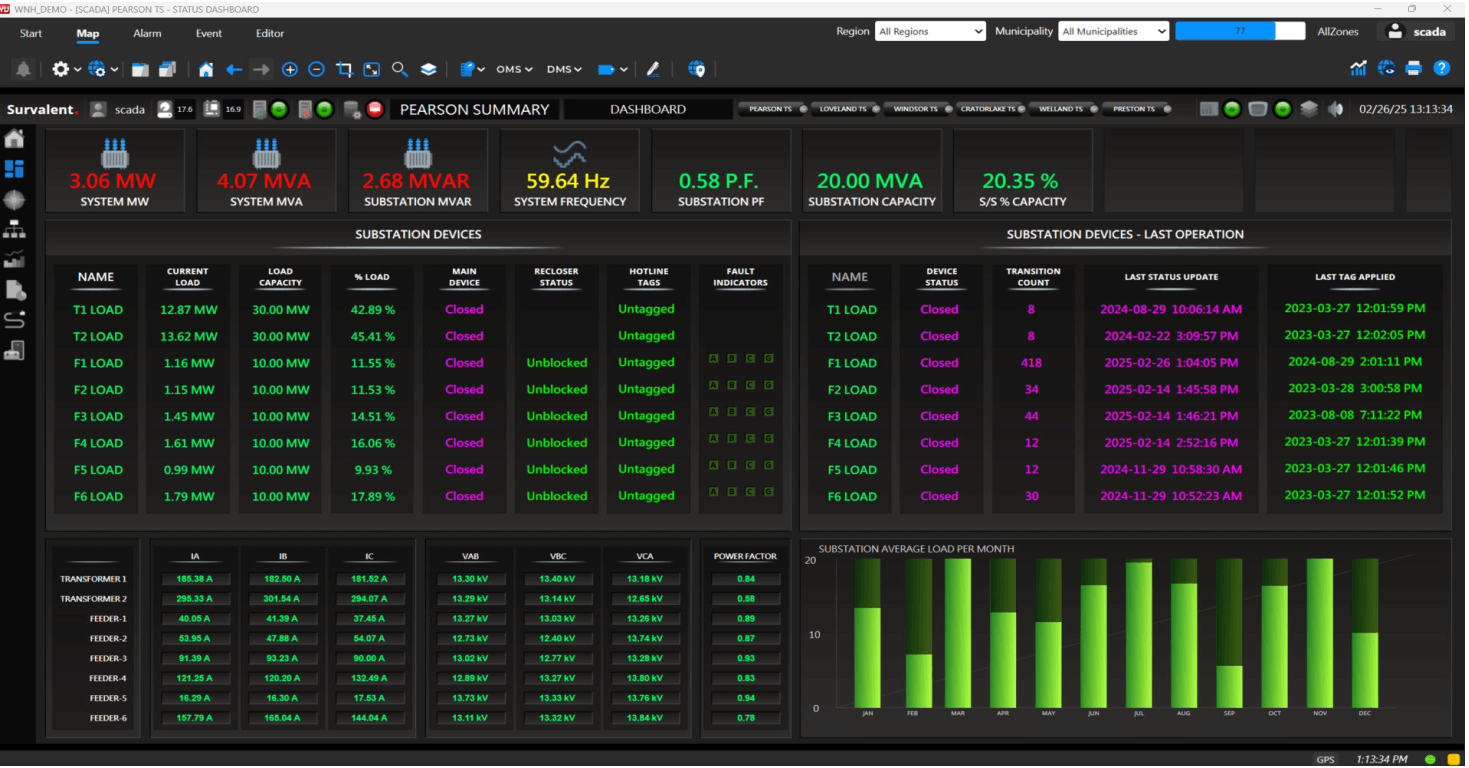Toggle the speaker sound icon

pyautogui.click(x=1335, y=109)
